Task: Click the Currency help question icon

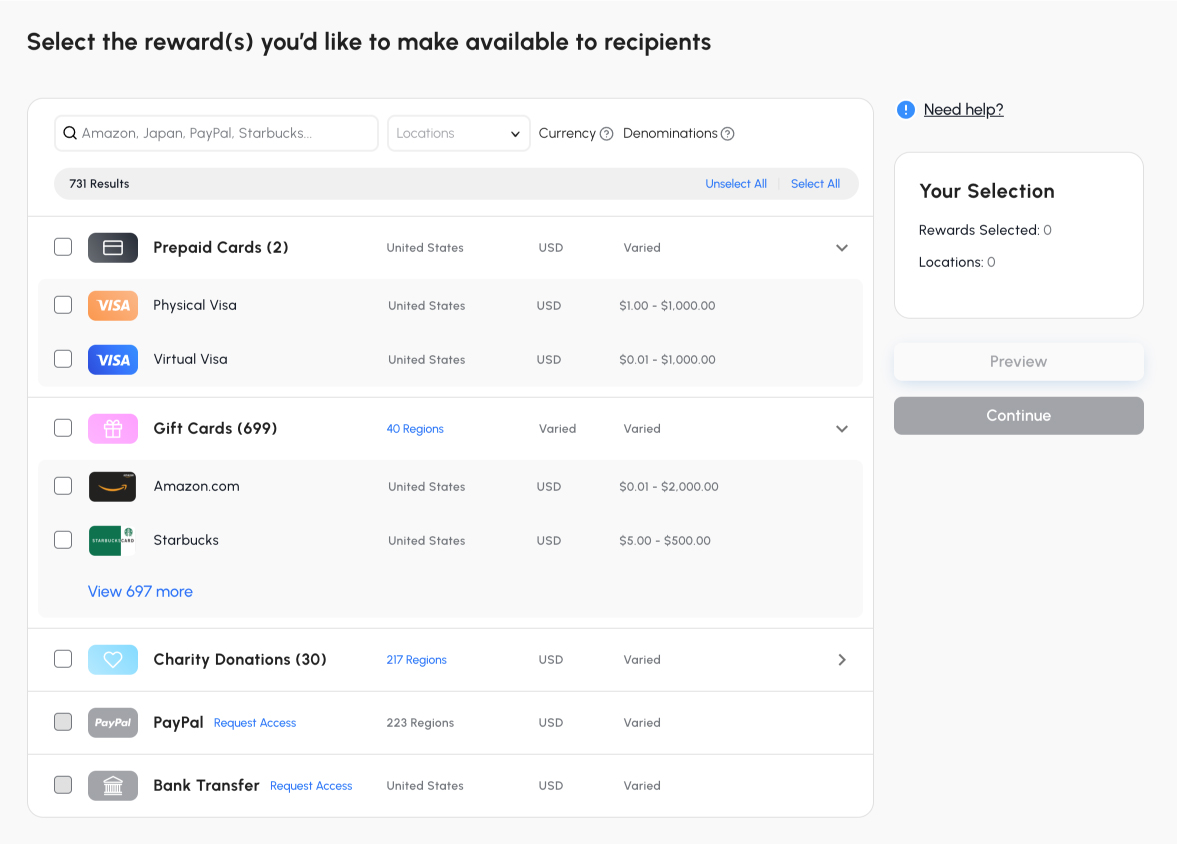Action: (606, 134)
